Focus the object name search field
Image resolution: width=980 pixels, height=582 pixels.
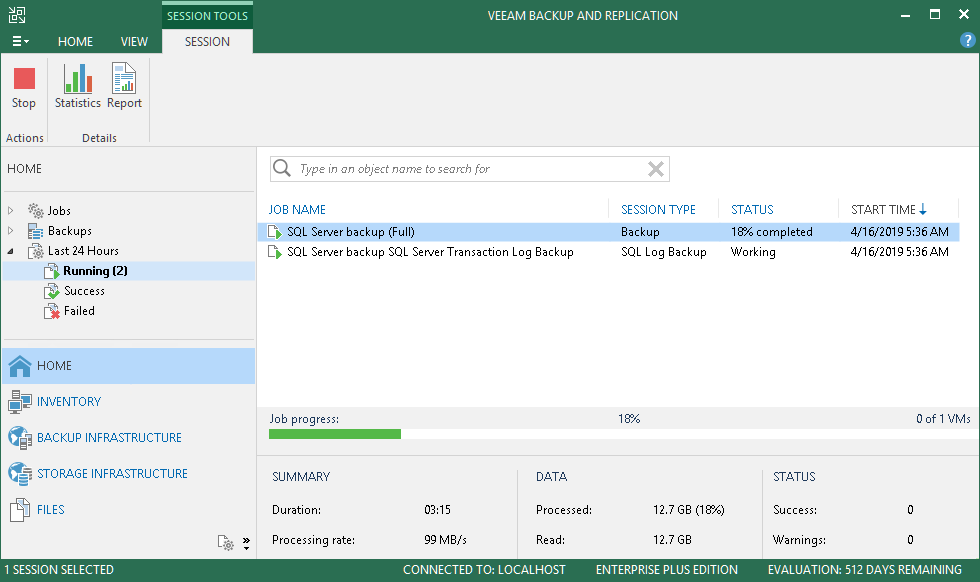[469, 169]
